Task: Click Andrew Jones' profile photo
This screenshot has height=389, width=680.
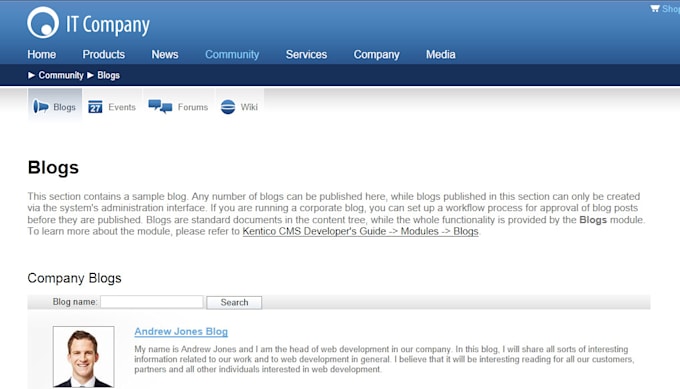Action: pos(84,356)
